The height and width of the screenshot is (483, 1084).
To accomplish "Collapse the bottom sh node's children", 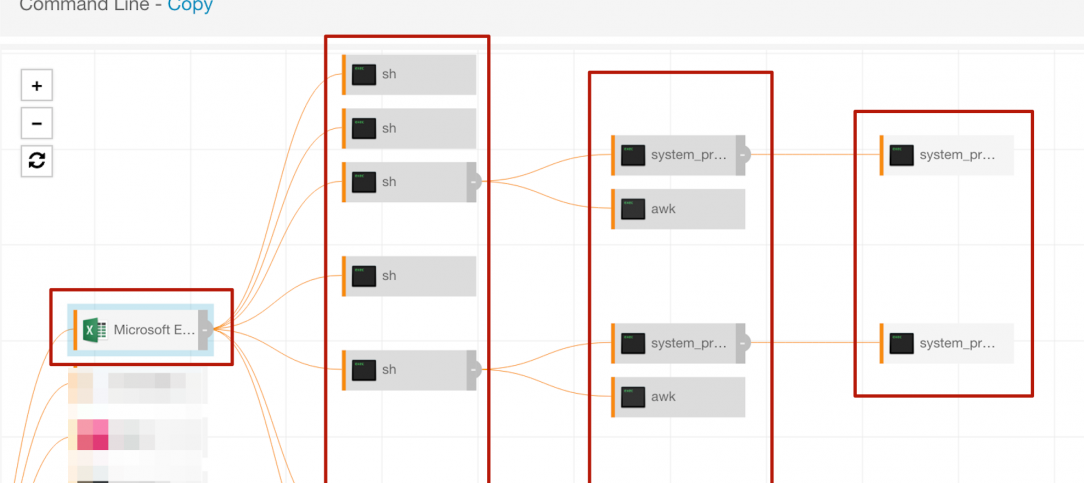I will 473,370.
